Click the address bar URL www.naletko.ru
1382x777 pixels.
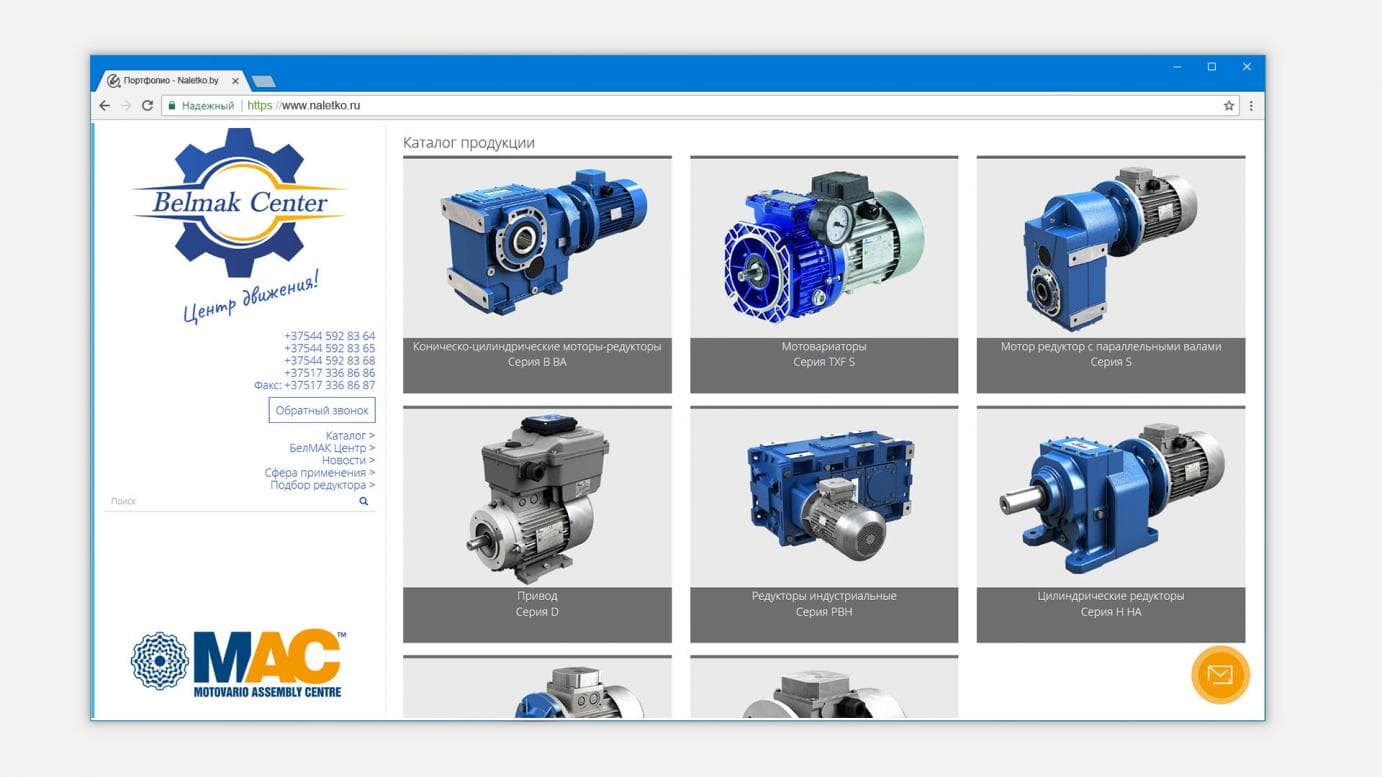[304, 106]
